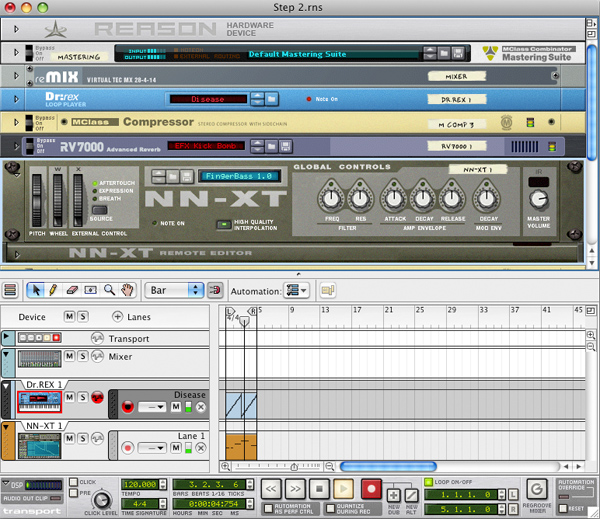This screenshot has height=519, width=600.
Task: Expand the MClass Compressor device
Action: [x=16, y=122]
